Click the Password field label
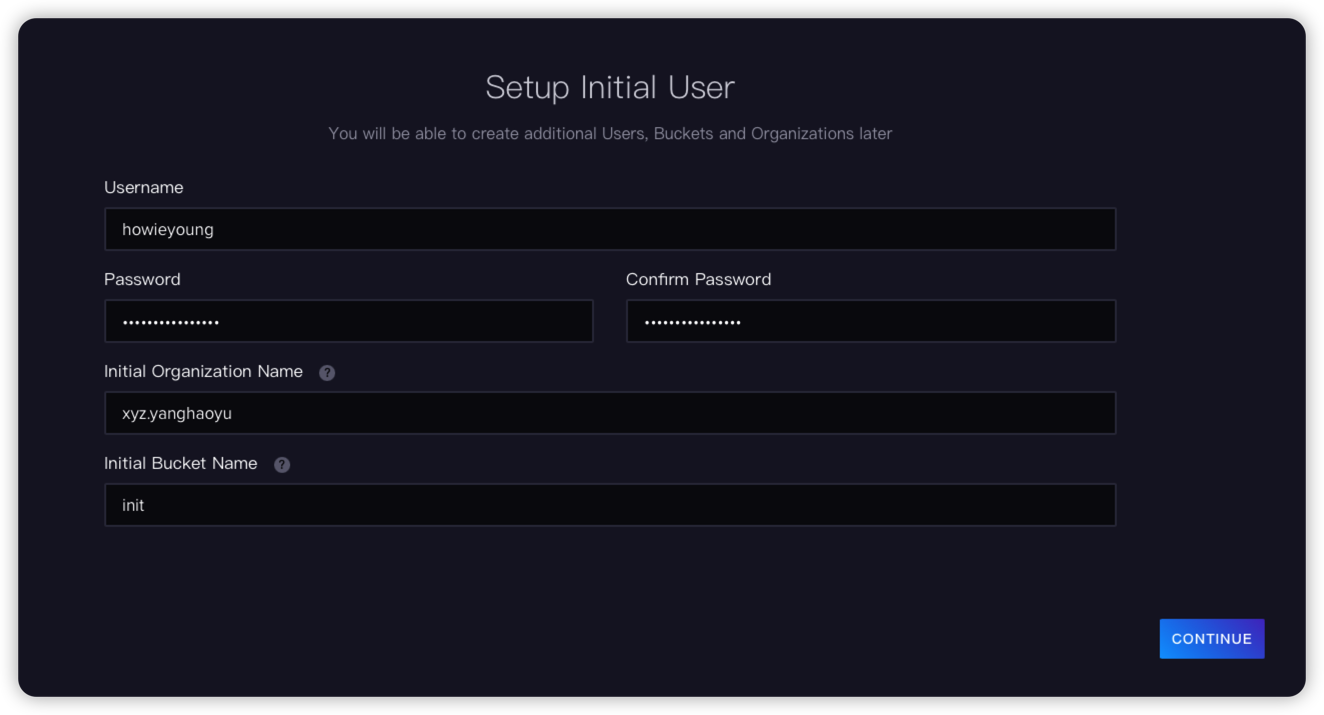This screenshot has height=715, width=1324. point(142,279)
